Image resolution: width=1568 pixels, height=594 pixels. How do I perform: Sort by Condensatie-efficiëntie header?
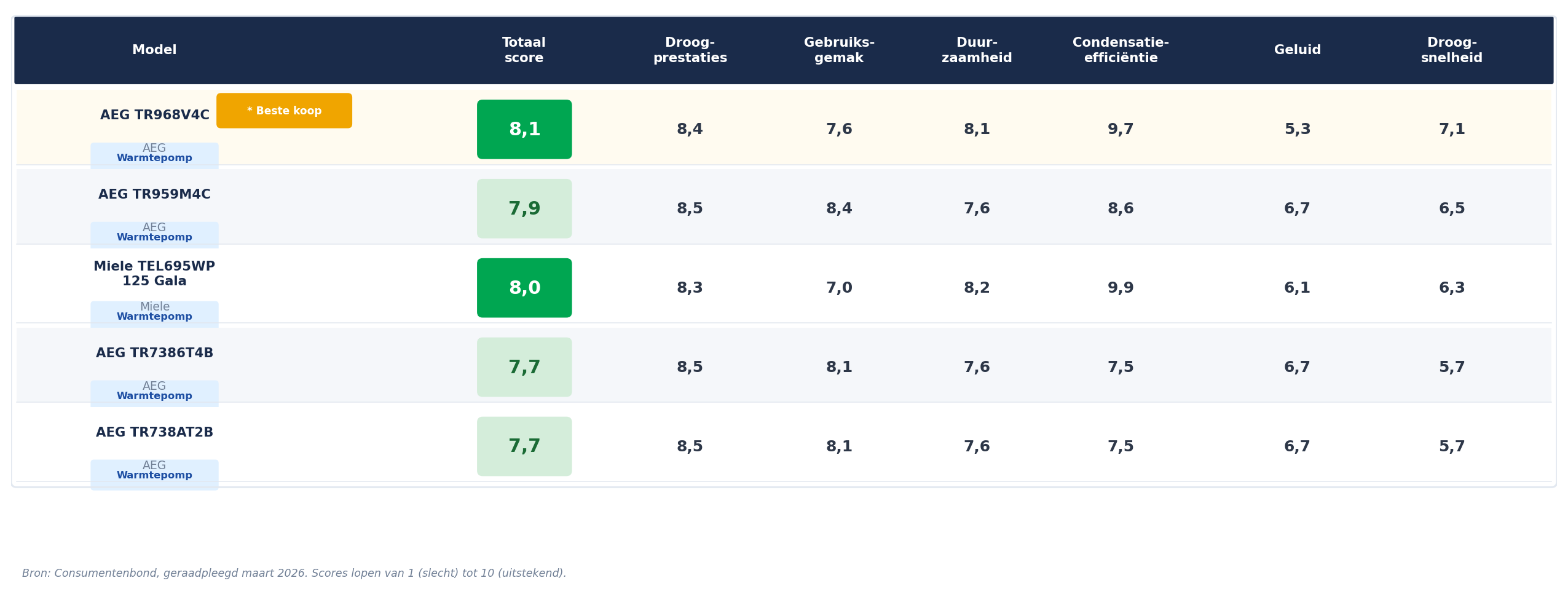point(1121,50)
